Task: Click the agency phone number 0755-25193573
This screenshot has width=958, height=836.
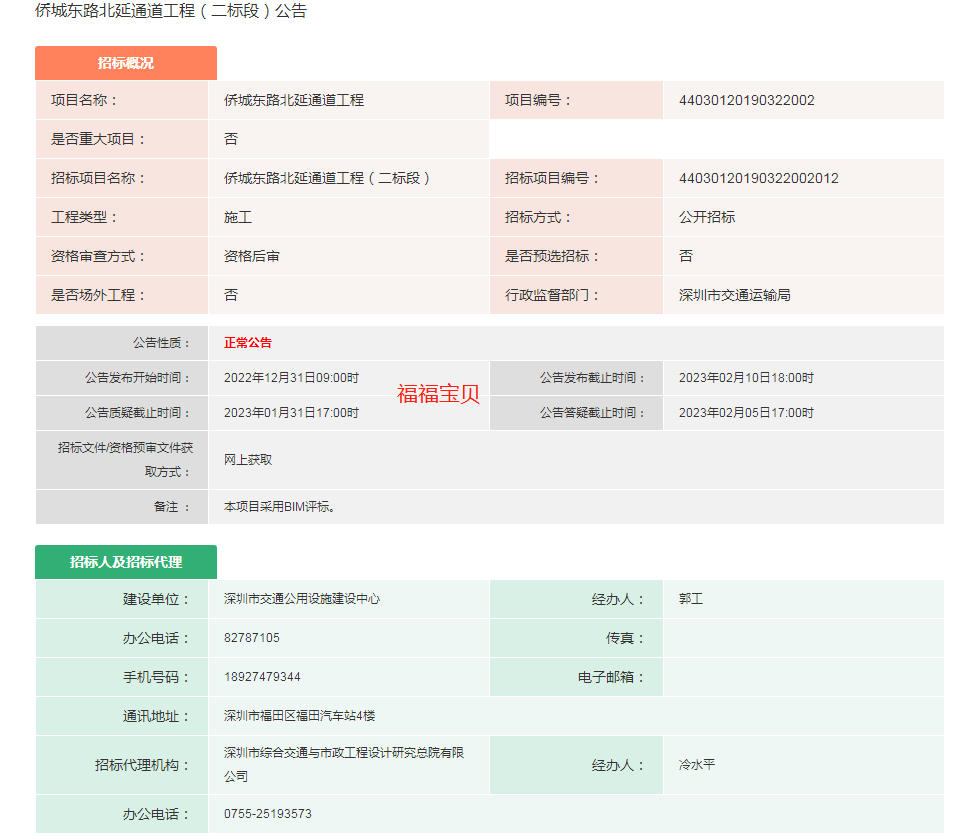Action: (268, 814)
